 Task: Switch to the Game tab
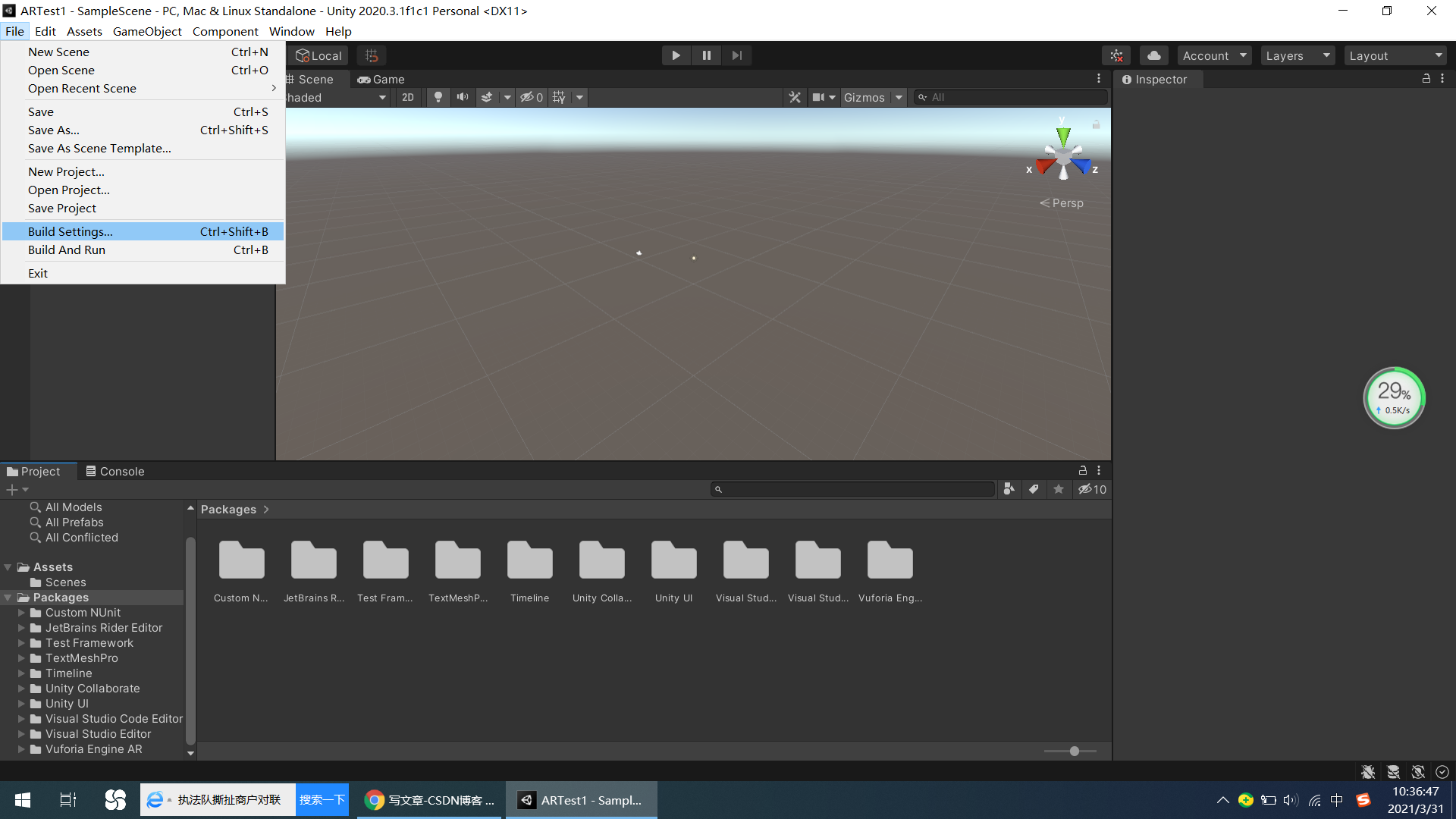click(x=381, y=79)
